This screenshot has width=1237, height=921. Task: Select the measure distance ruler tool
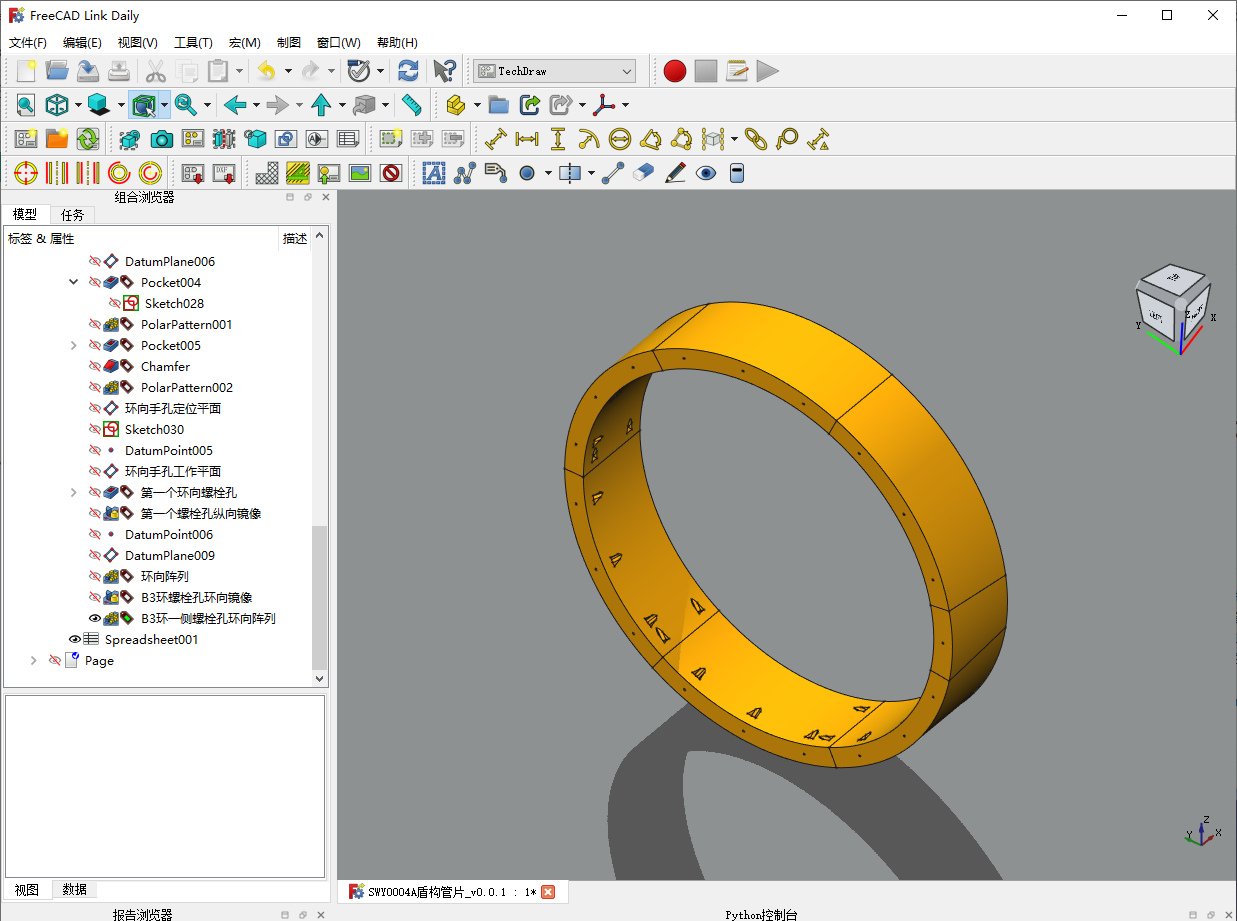[x=411, y=105]
